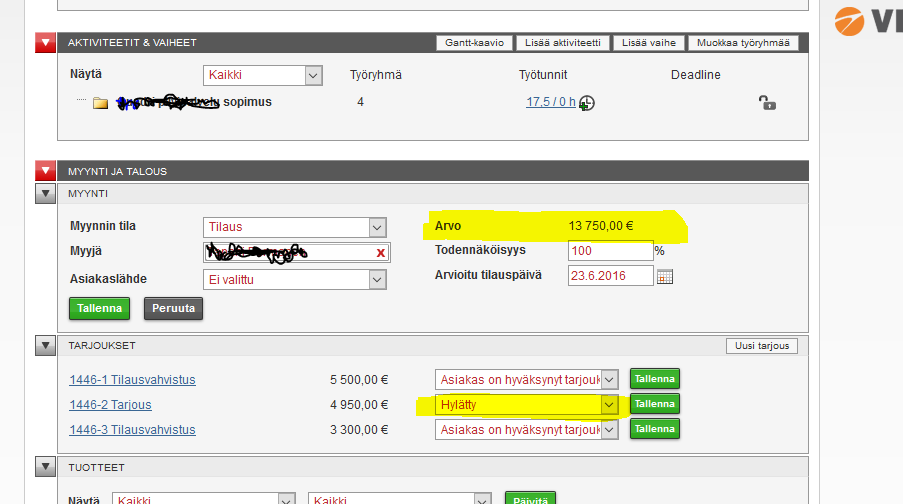The image size is (903, 504).
Task: Click the 4 950,00 € amount
Action: point(359,405)
